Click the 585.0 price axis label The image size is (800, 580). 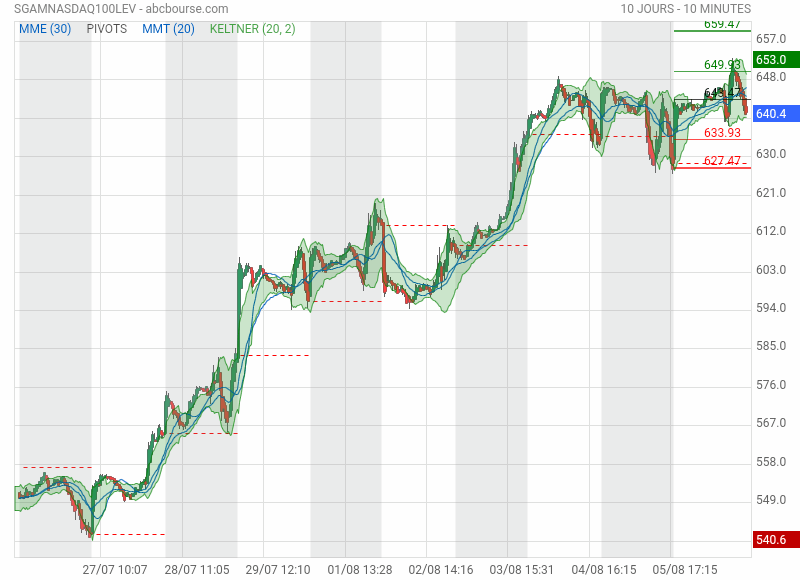(771, 346)
